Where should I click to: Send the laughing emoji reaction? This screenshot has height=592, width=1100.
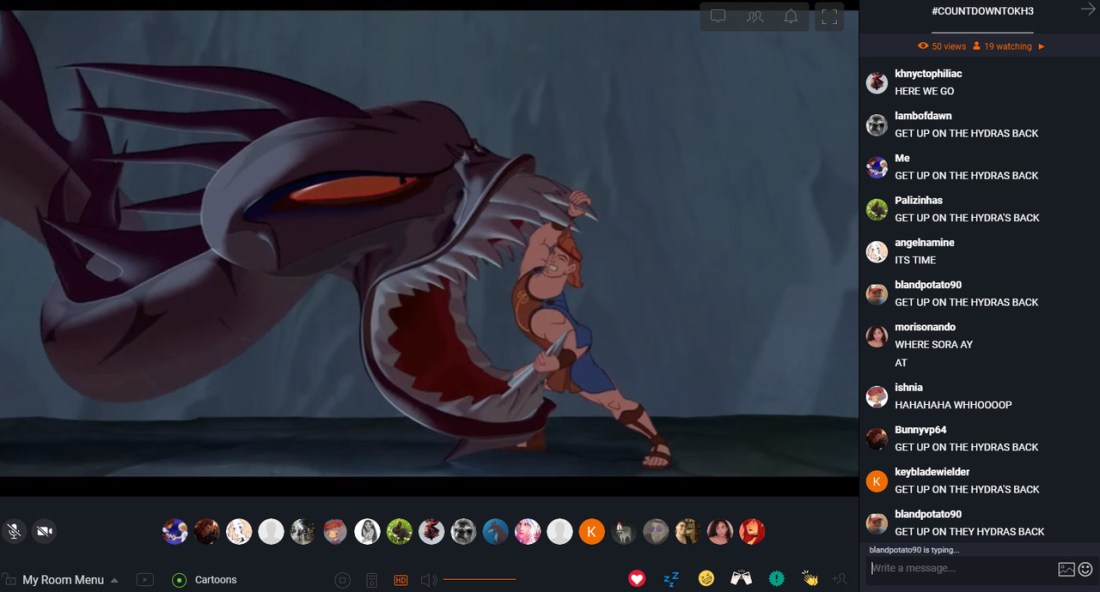coord(706,579)
